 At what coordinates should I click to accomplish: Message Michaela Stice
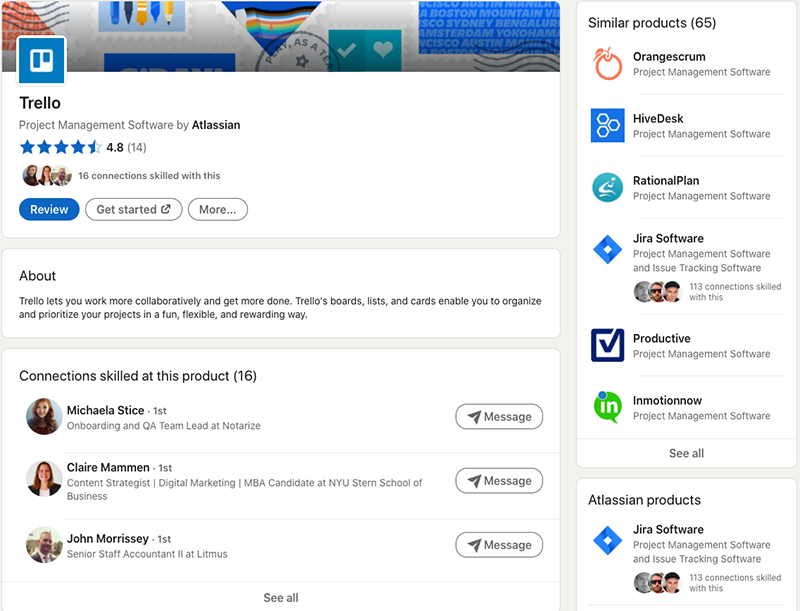point(499,416)
